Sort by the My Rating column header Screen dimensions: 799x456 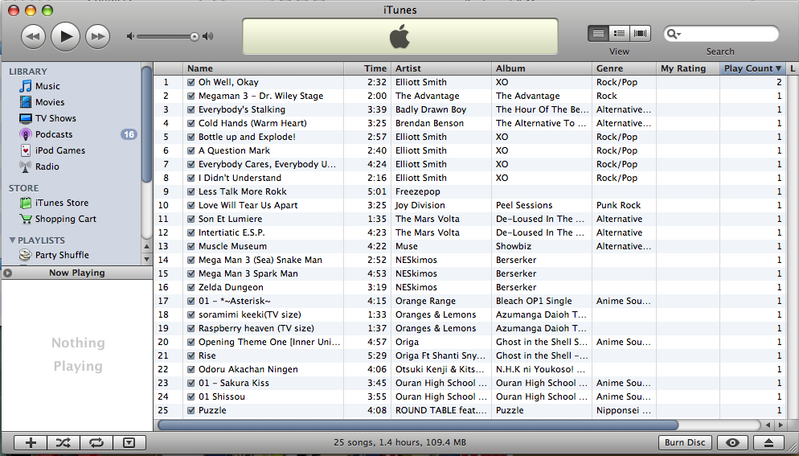pos(688,68)
